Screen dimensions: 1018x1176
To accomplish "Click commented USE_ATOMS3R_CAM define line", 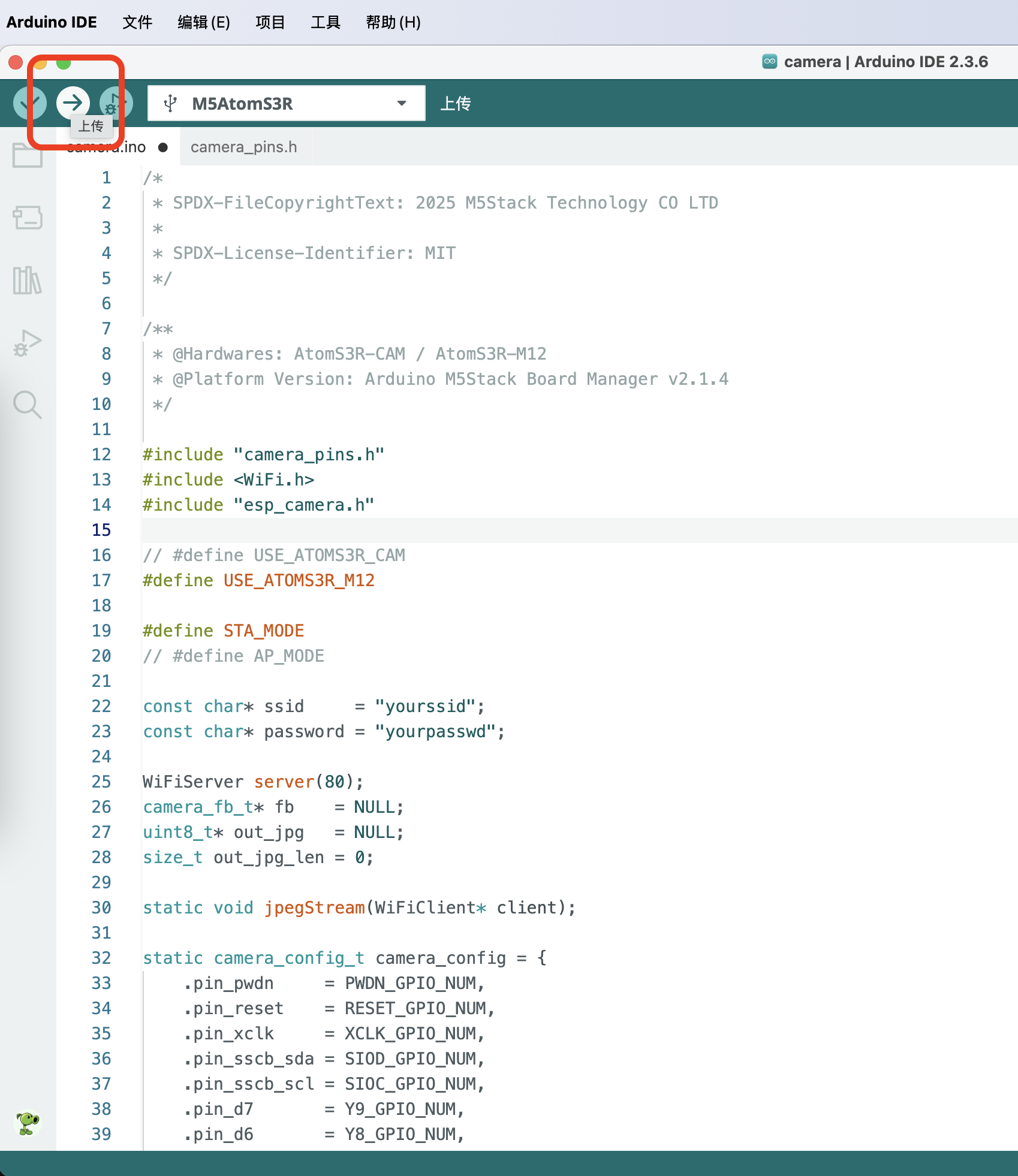I will click(x=274, y=555).
